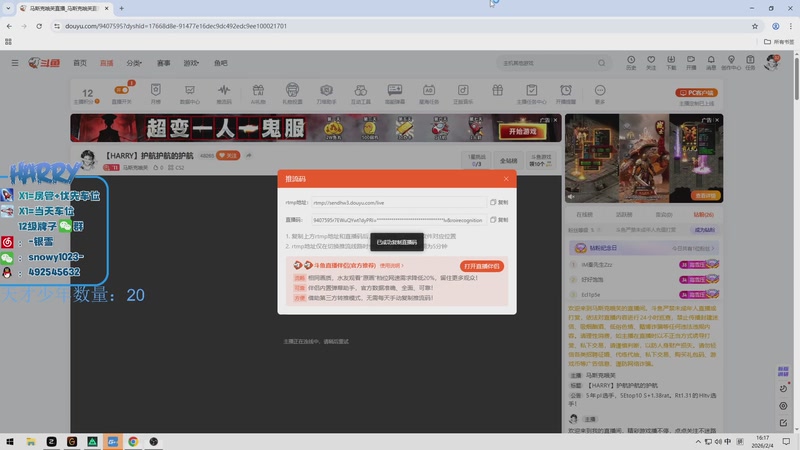Click the 全站榜 button
Image resolution: width=800 pixels, height=450 pixels.
pyautogui.click(x=509, y=161)
